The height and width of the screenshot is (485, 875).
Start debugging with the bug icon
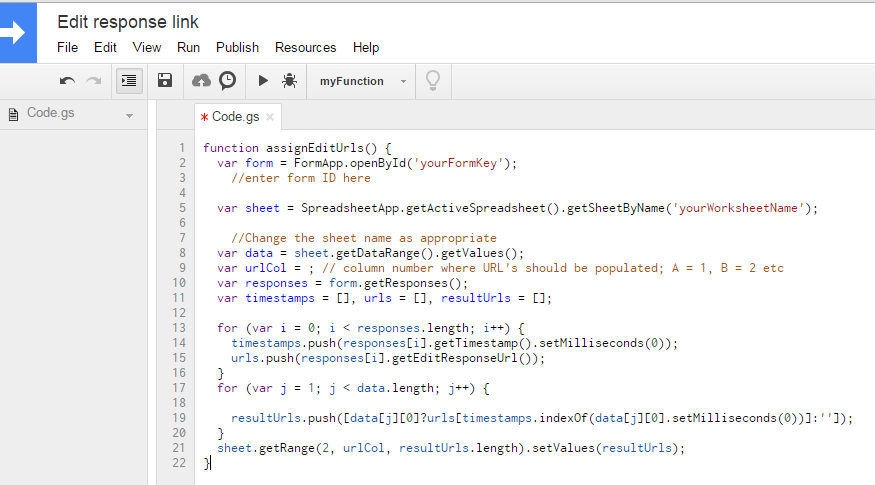(x=289, y=81)
